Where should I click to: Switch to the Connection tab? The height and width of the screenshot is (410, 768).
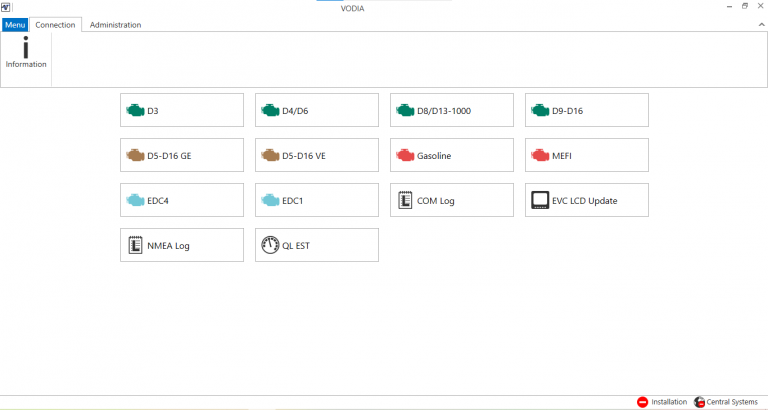[55, 25]
